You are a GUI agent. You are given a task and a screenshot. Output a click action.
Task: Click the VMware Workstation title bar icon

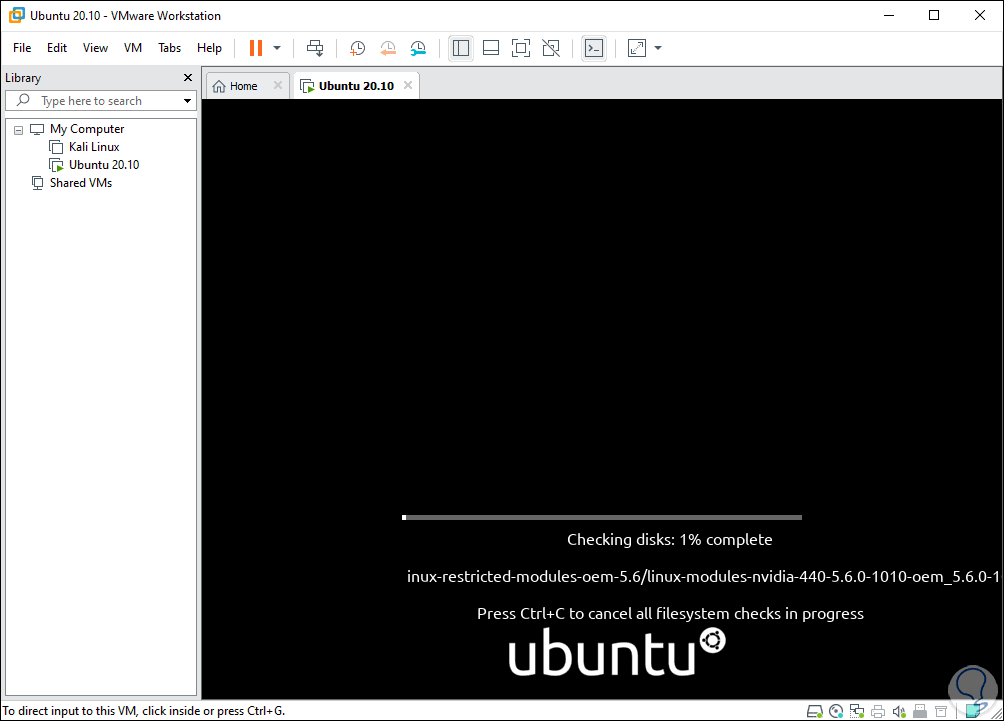[x=17, y=15]
